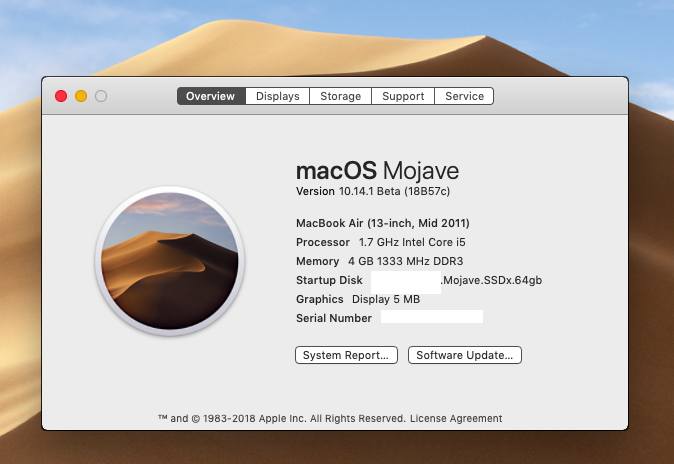This screenshot has height=464, width=674.
Task: Click the Serial Number label
Action: coord(334,318)
